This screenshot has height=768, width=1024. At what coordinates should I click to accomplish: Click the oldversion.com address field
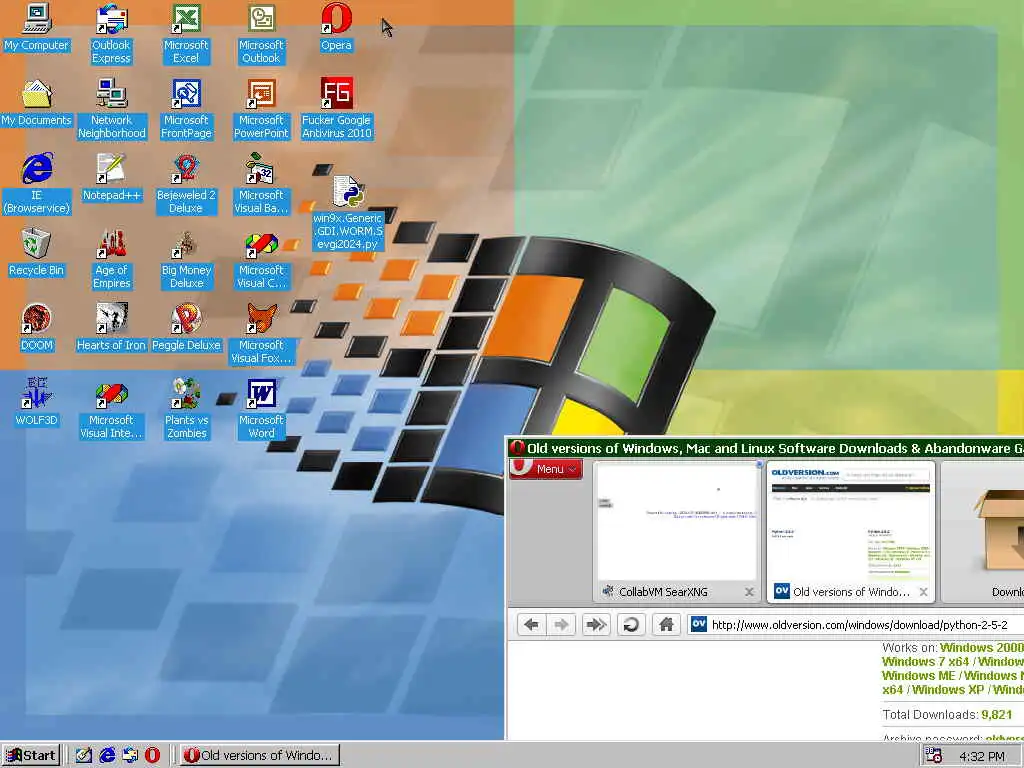[859, 625]
